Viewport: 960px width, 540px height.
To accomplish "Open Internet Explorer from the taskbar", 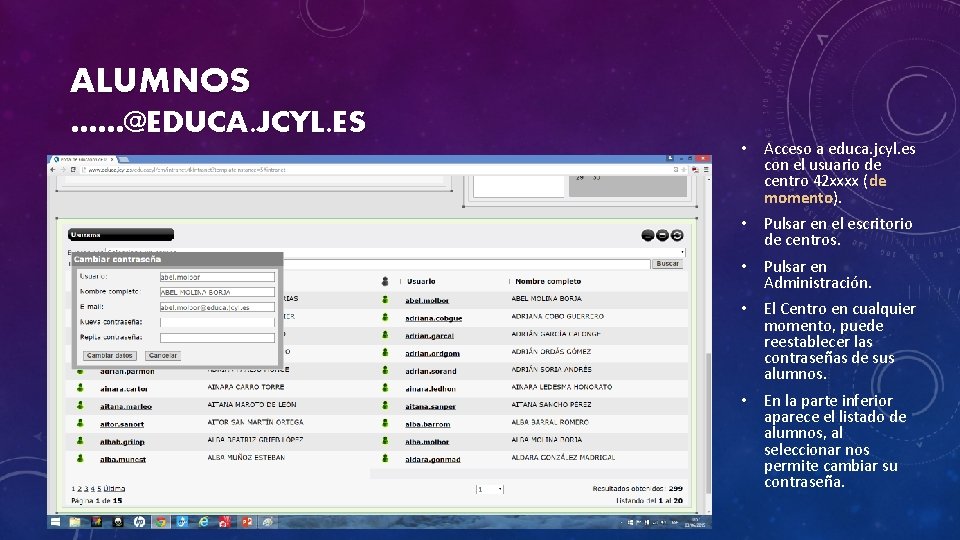I will click(x=204, y=522).
